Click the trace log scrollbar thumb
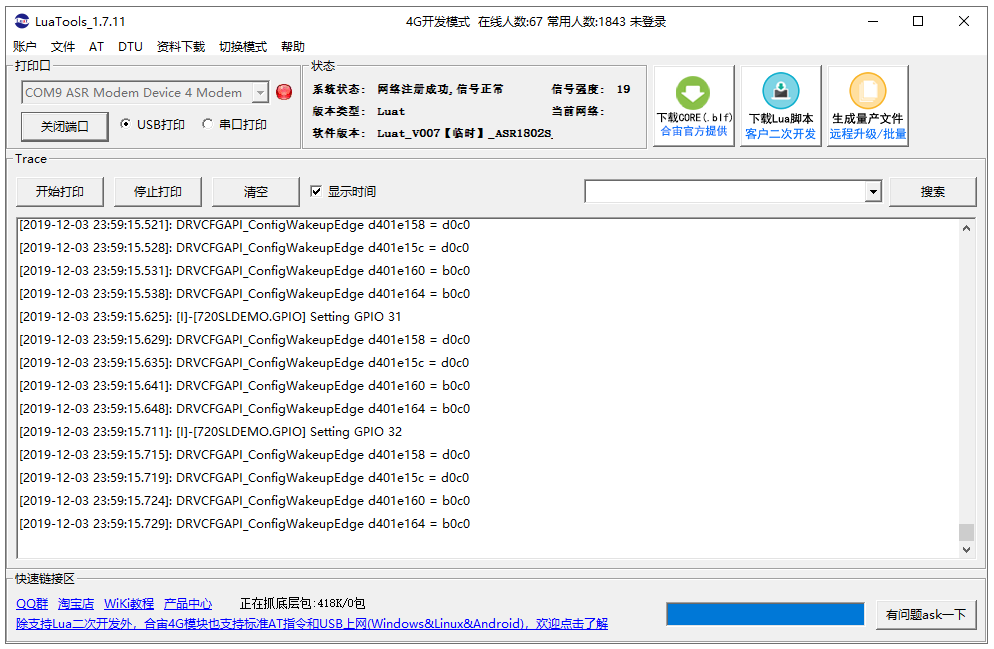The width and height of the screenshot is (994, 649). [x=966, y=532]
